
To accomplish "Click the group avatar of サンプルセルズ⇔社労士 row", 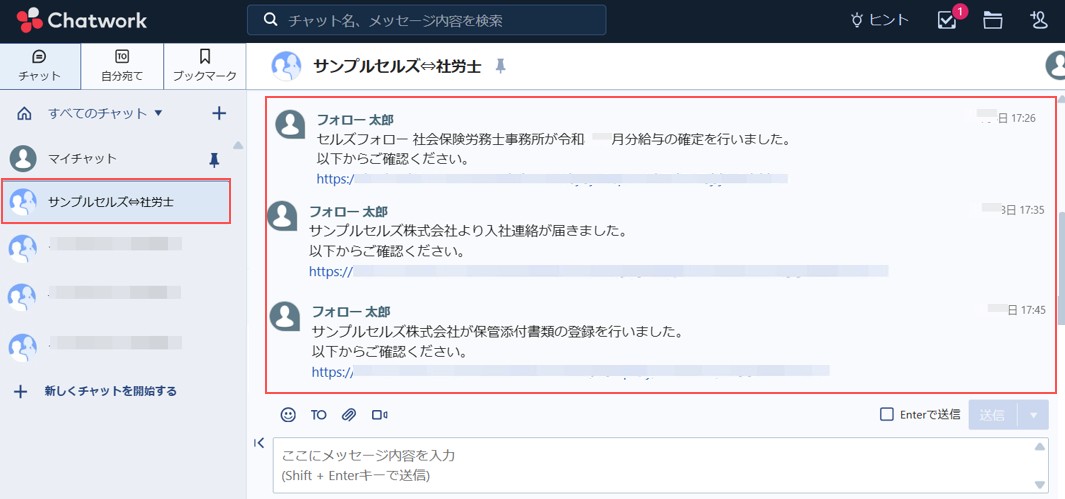I will [x=23, y=202].
